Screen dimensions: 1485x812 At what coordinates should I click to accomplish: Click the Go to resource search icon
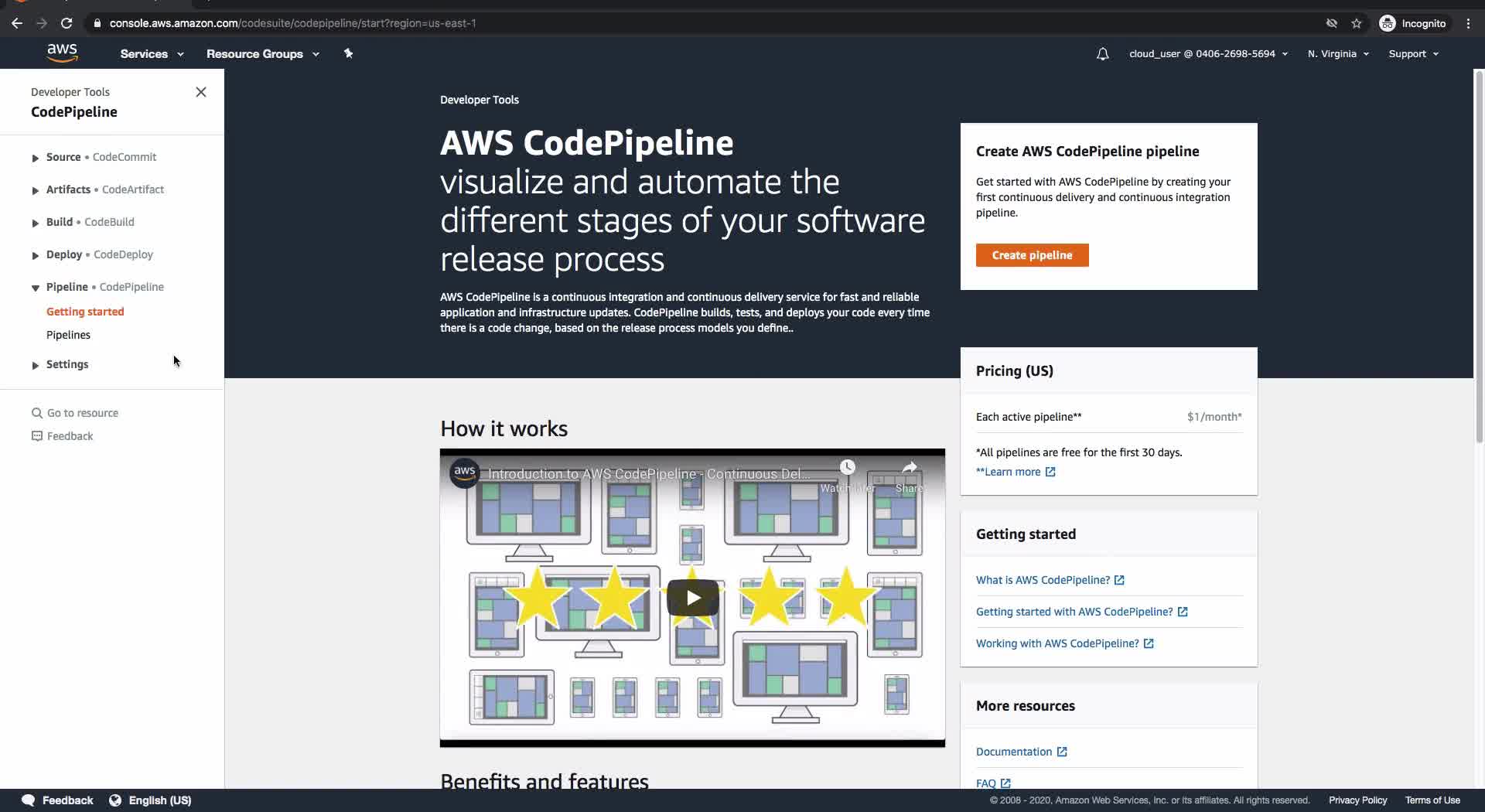coord(36,413)
